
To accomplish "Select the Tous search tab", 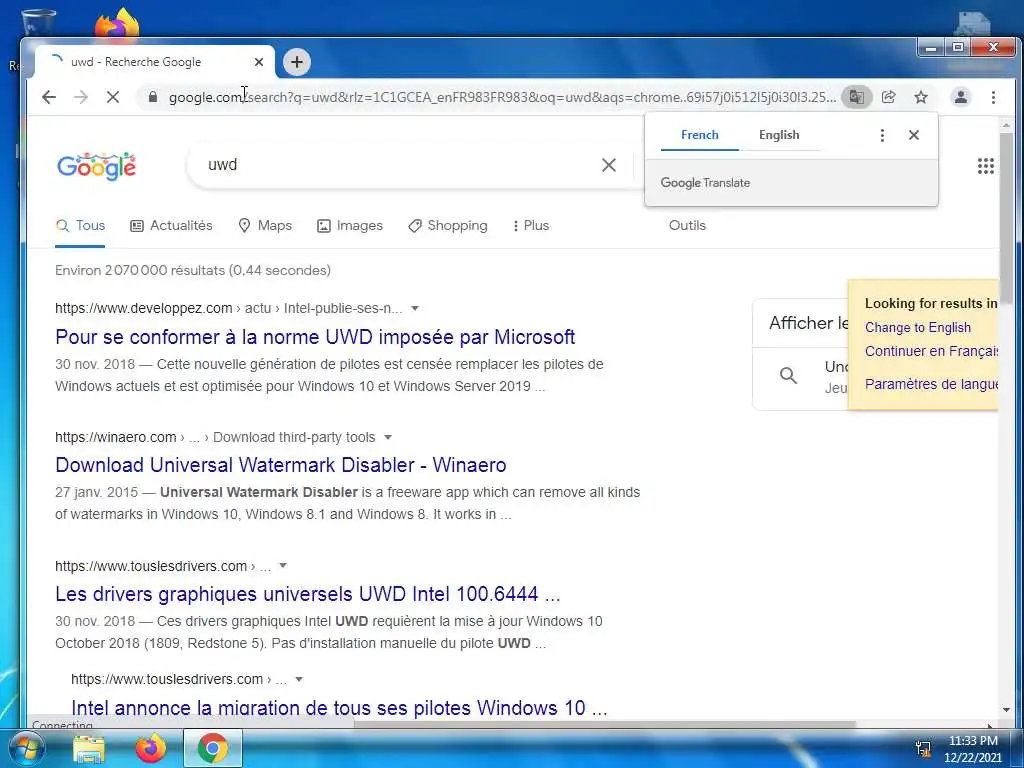I will 80,226.
